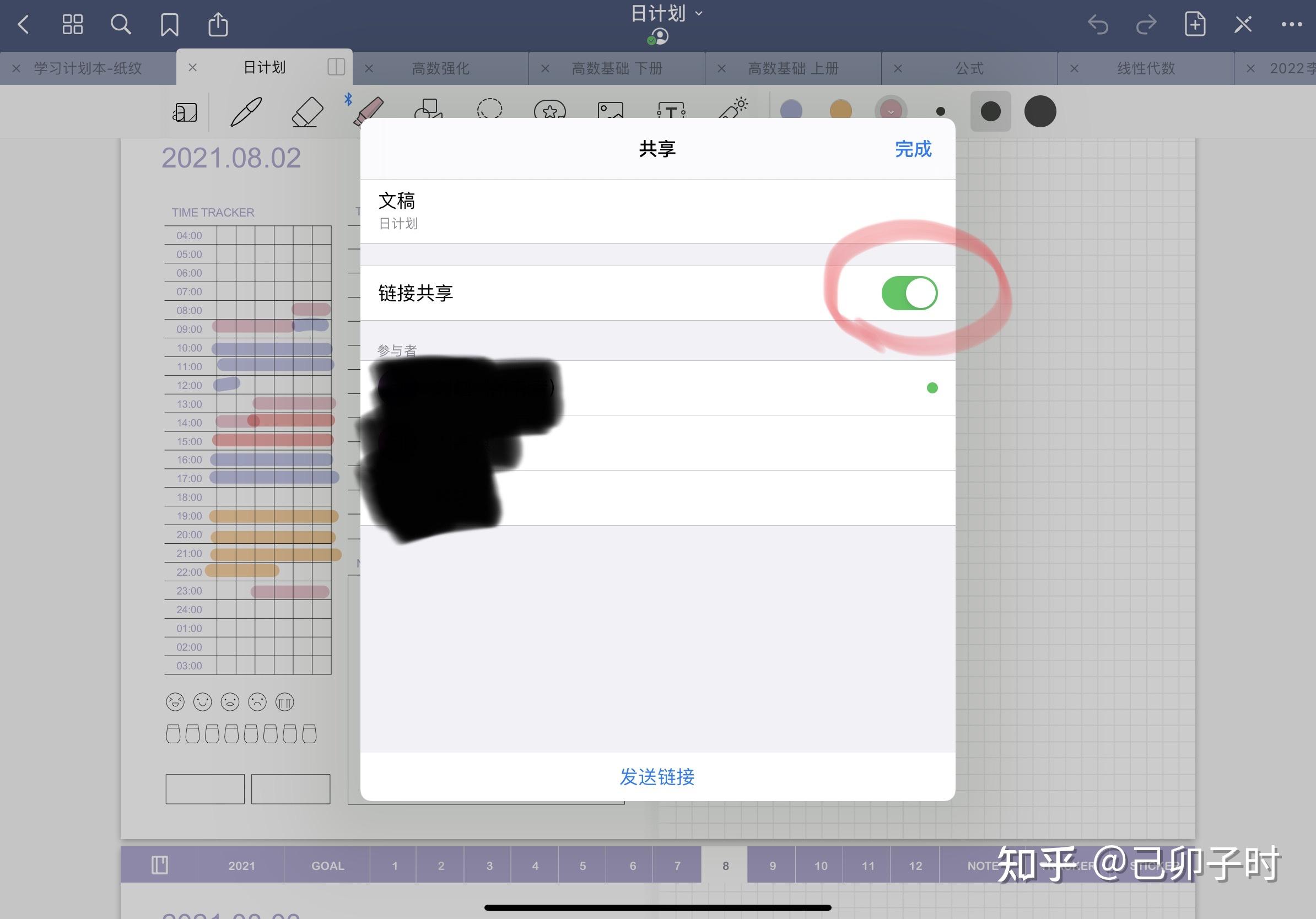Image resolution: width=1316 pixels, height=919 pixels.
Task: Jump to month 8 in planner bar
Action: pos(725,866)
